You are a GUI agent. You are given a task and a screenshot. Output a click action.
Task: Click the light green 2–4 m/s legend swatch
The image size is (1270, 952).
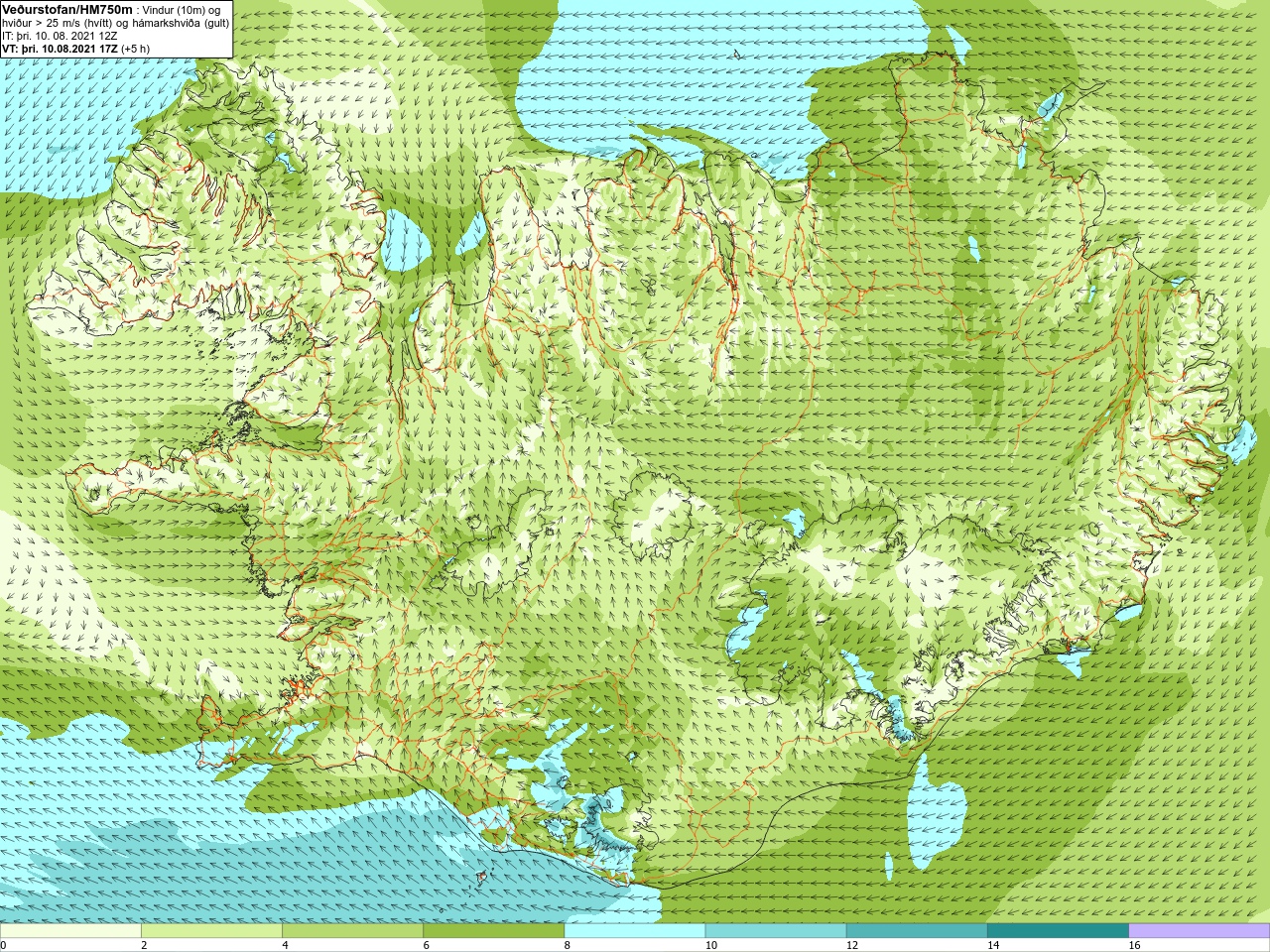[x=211, y=931]
